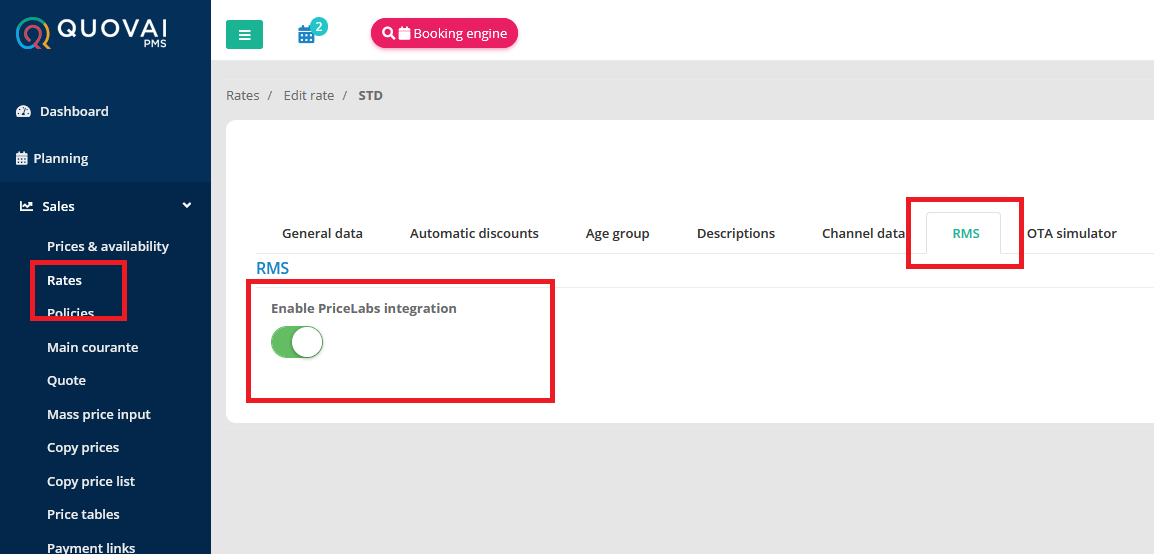The image size is (1154, 554).
Task: Go to Copy price list
Action: pos(91,481)
